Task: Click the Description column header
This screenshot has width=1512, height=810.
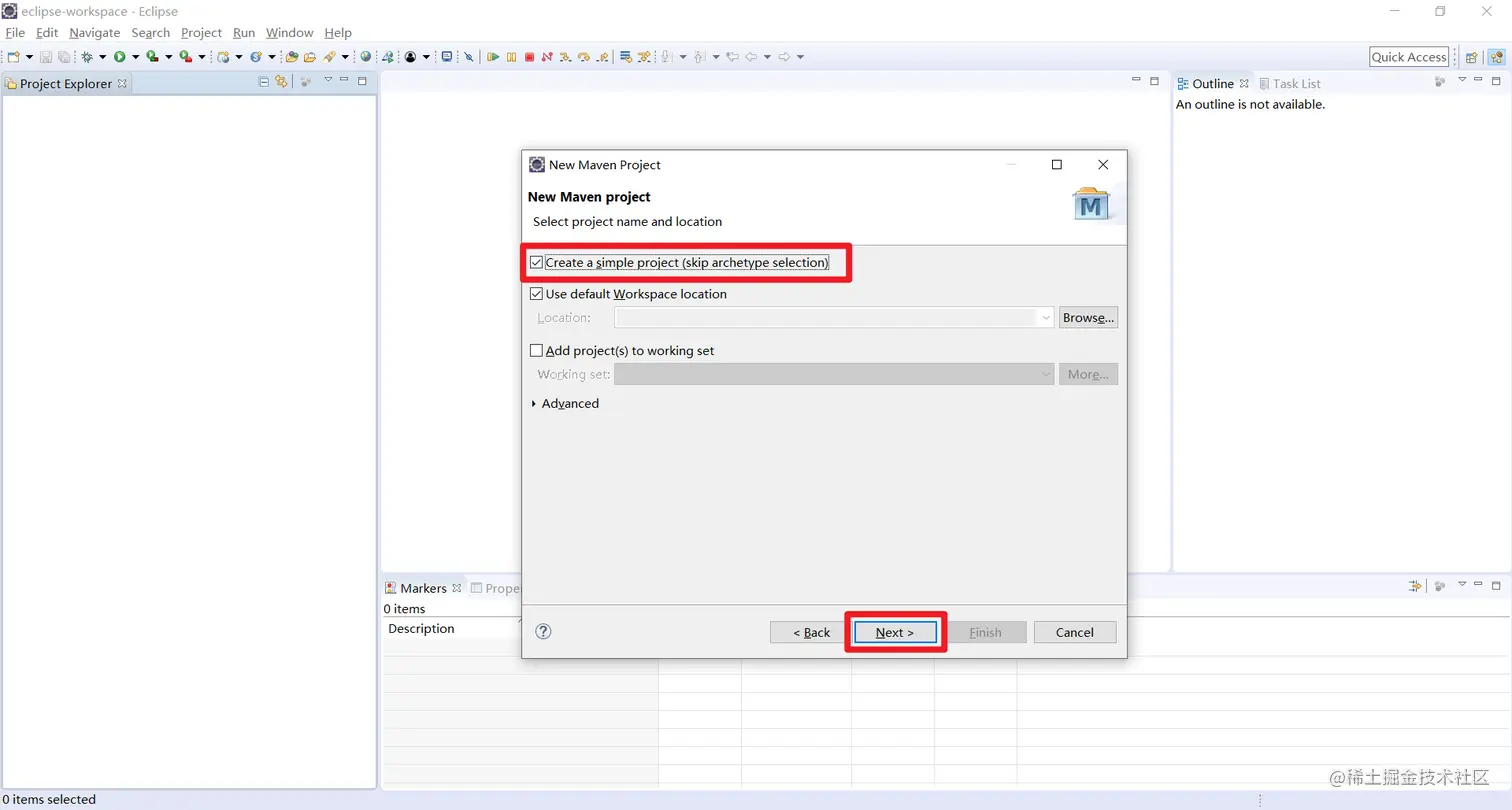Action: 421,629
